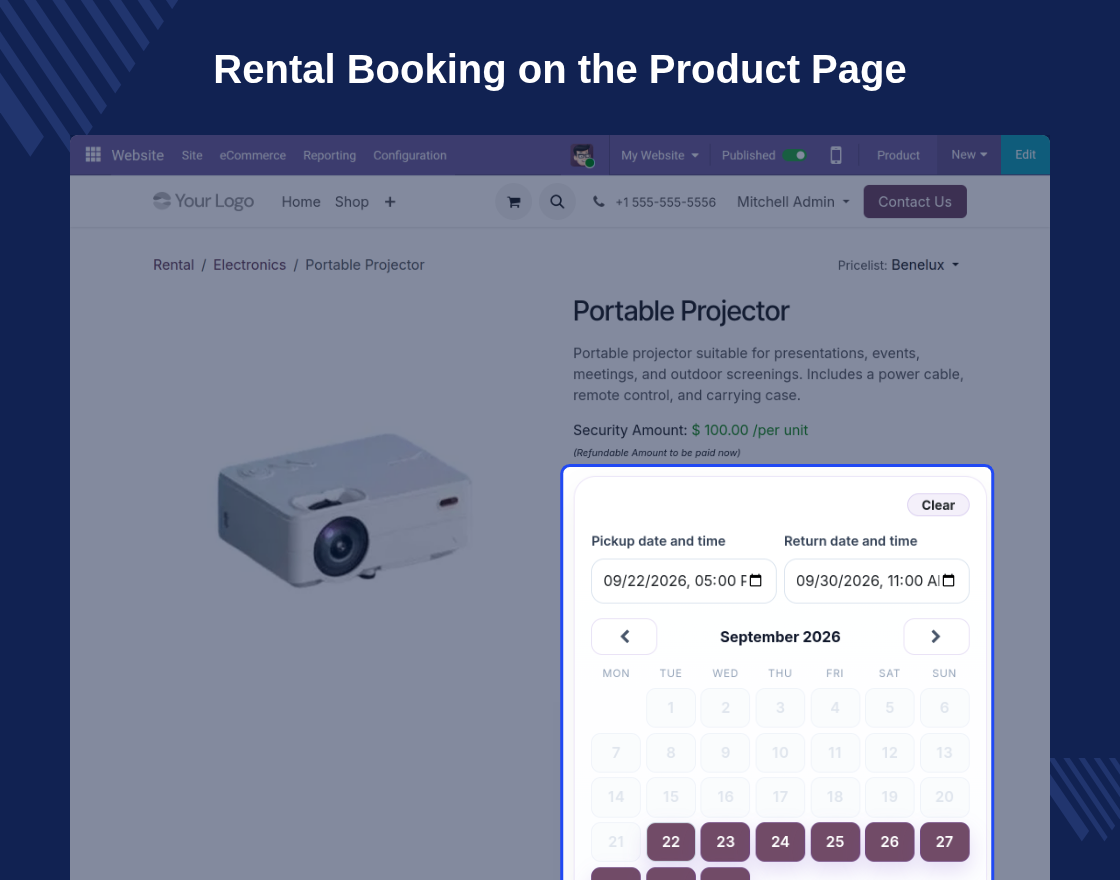Viewport: 1120px width, 880px height.
Task: Go to previous month in calendar
Action: (624, 636)
